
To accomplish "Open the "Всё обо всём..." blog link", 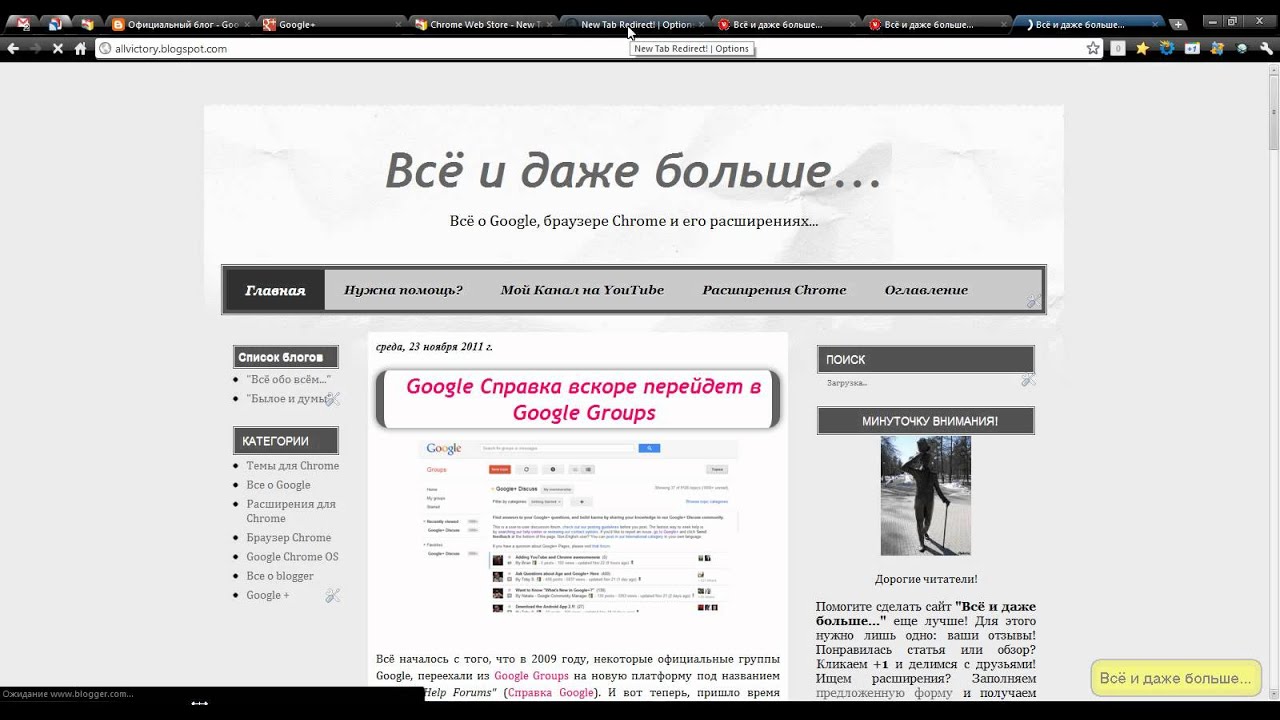I will tap(288, 379).
